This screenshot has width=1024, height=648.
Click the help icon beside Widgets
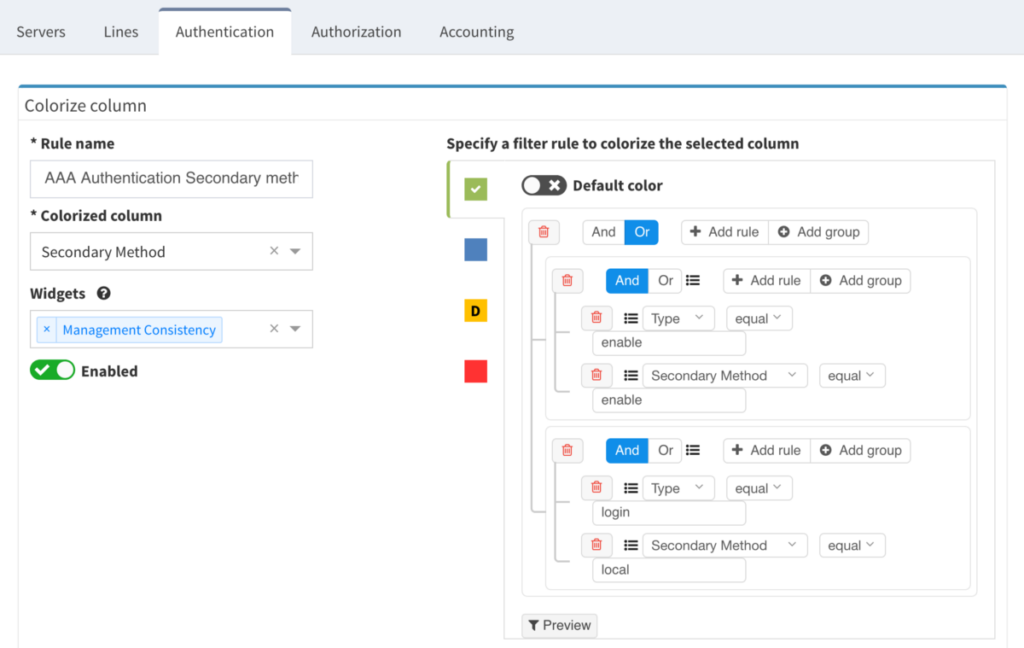[x=105, y=292]
